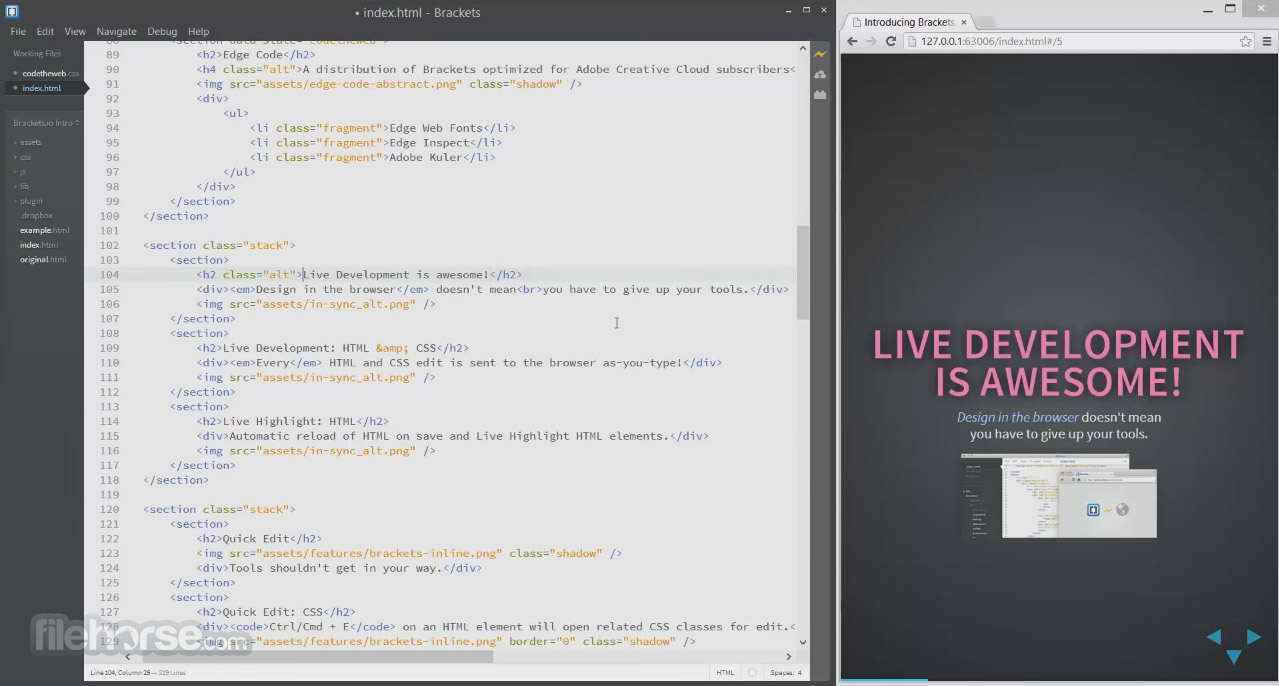Click line 109 Live Development: HTML heading code

[333, 348]
